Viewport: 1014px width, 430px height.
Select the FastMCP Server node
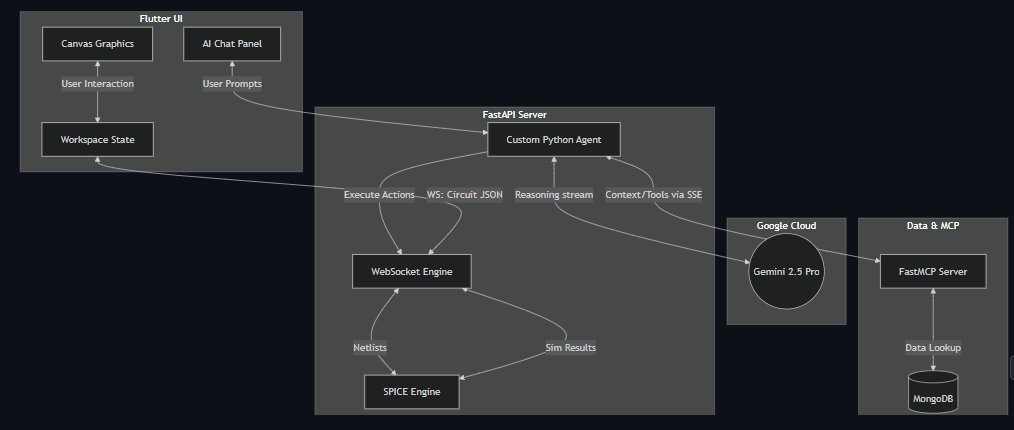(933, 272)
